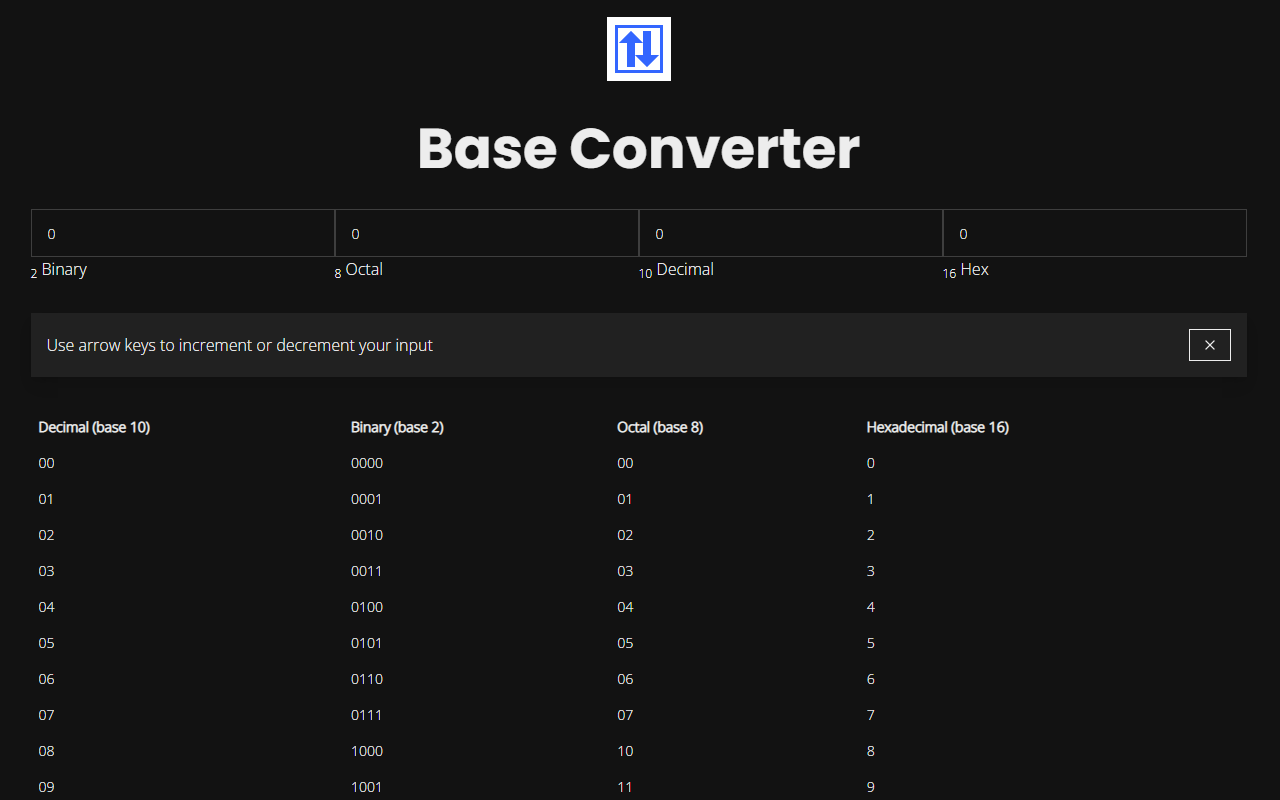This screenshot has height=800, width=1280.
Task: Select the Decimal (base 10) column header
Action: coord(94,427)
